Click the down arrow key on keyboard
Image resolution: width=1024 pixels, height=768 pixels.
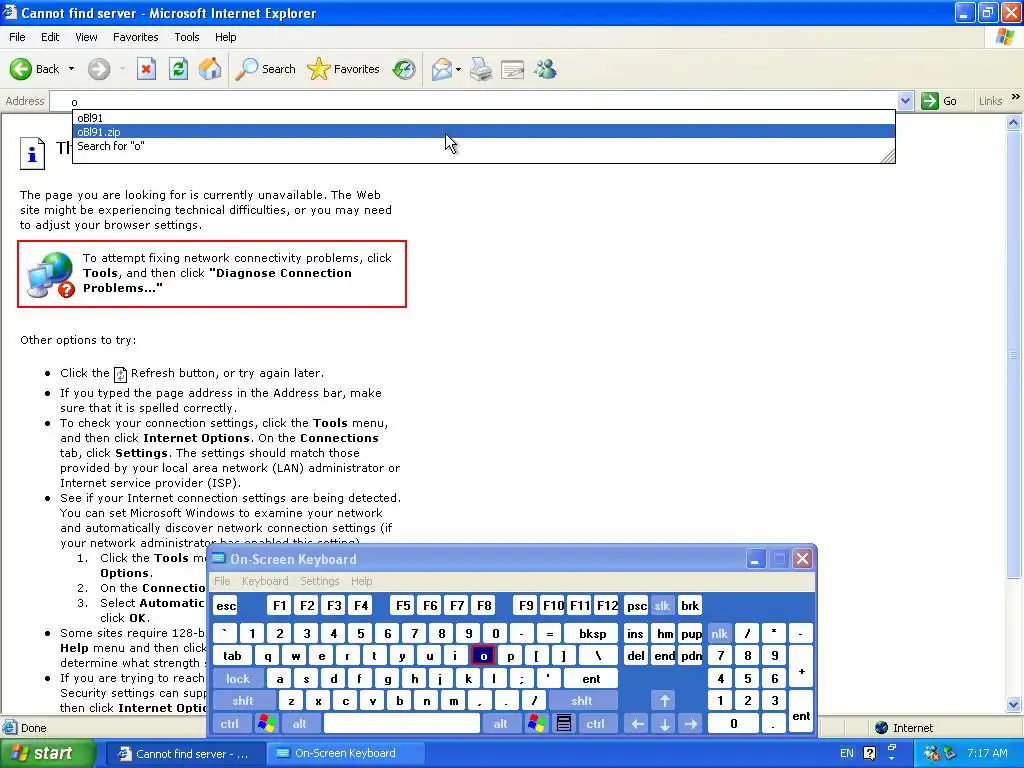tap(665, 723)
